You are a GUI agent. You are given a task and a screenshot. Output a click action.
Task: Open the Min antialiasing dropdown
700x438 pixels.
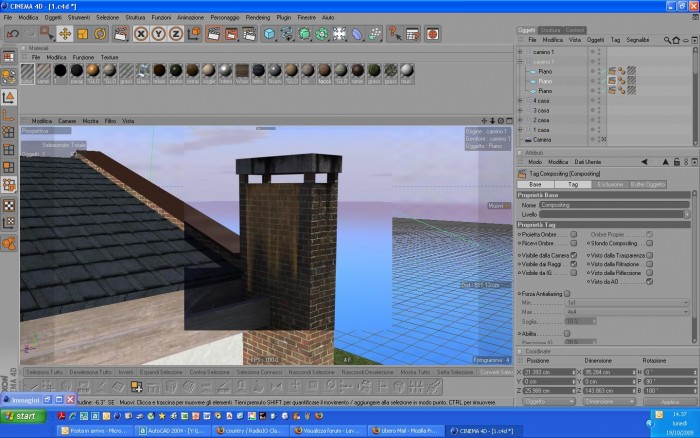[626, 303]
